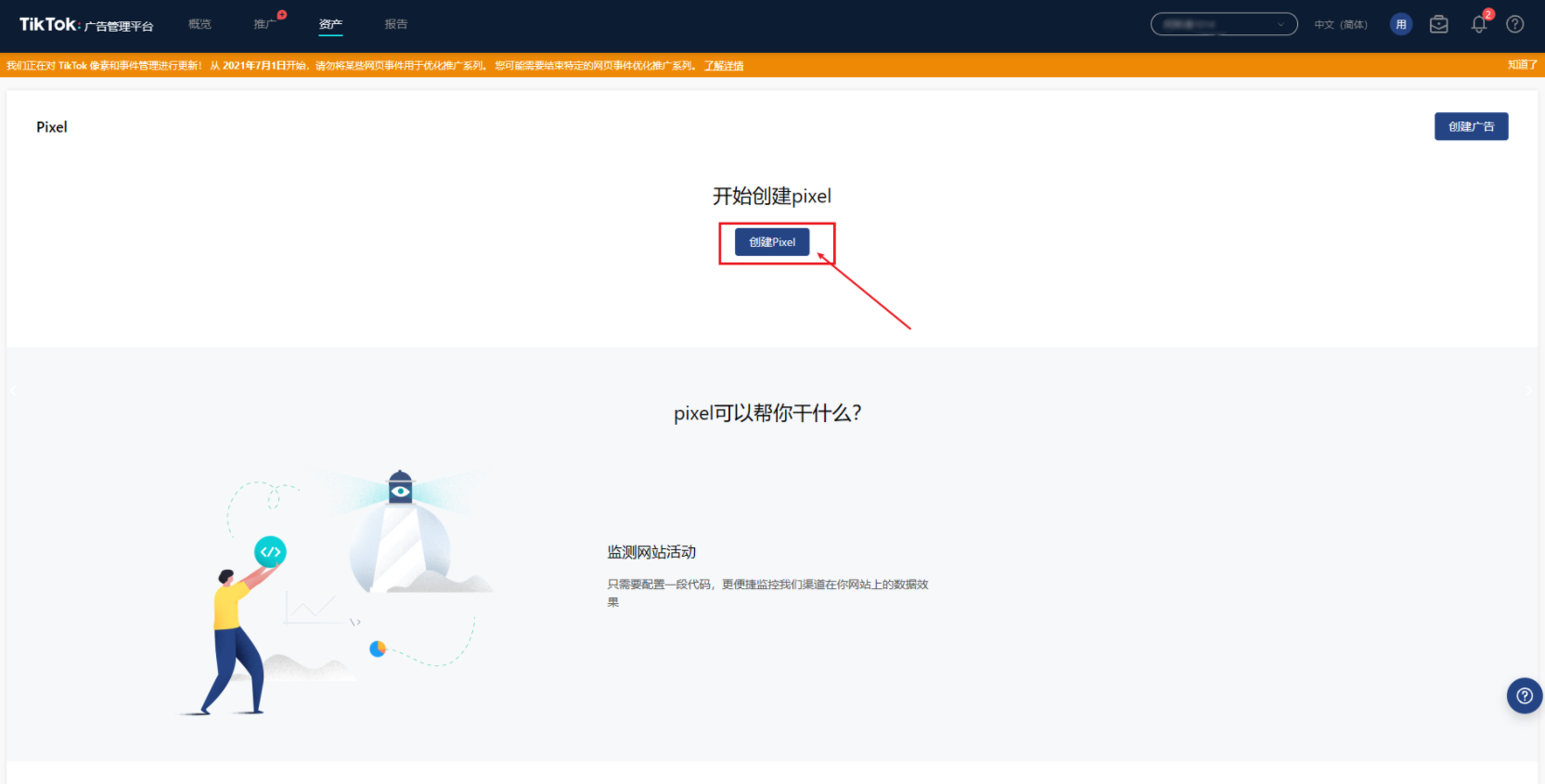Expand the account selector dropdown

1223,25
